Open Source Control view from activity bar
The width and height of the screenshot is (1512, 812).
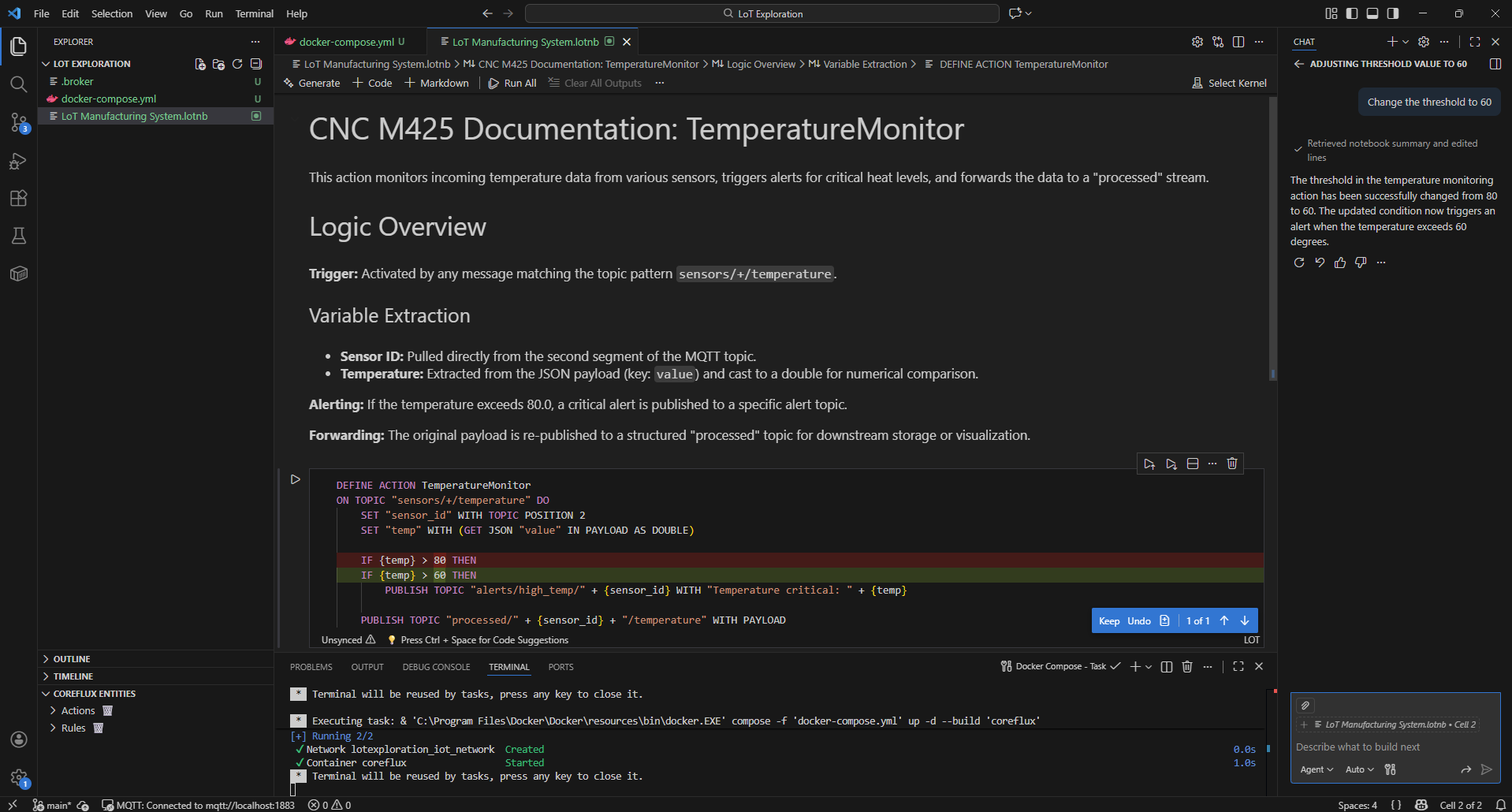(18, 123)
